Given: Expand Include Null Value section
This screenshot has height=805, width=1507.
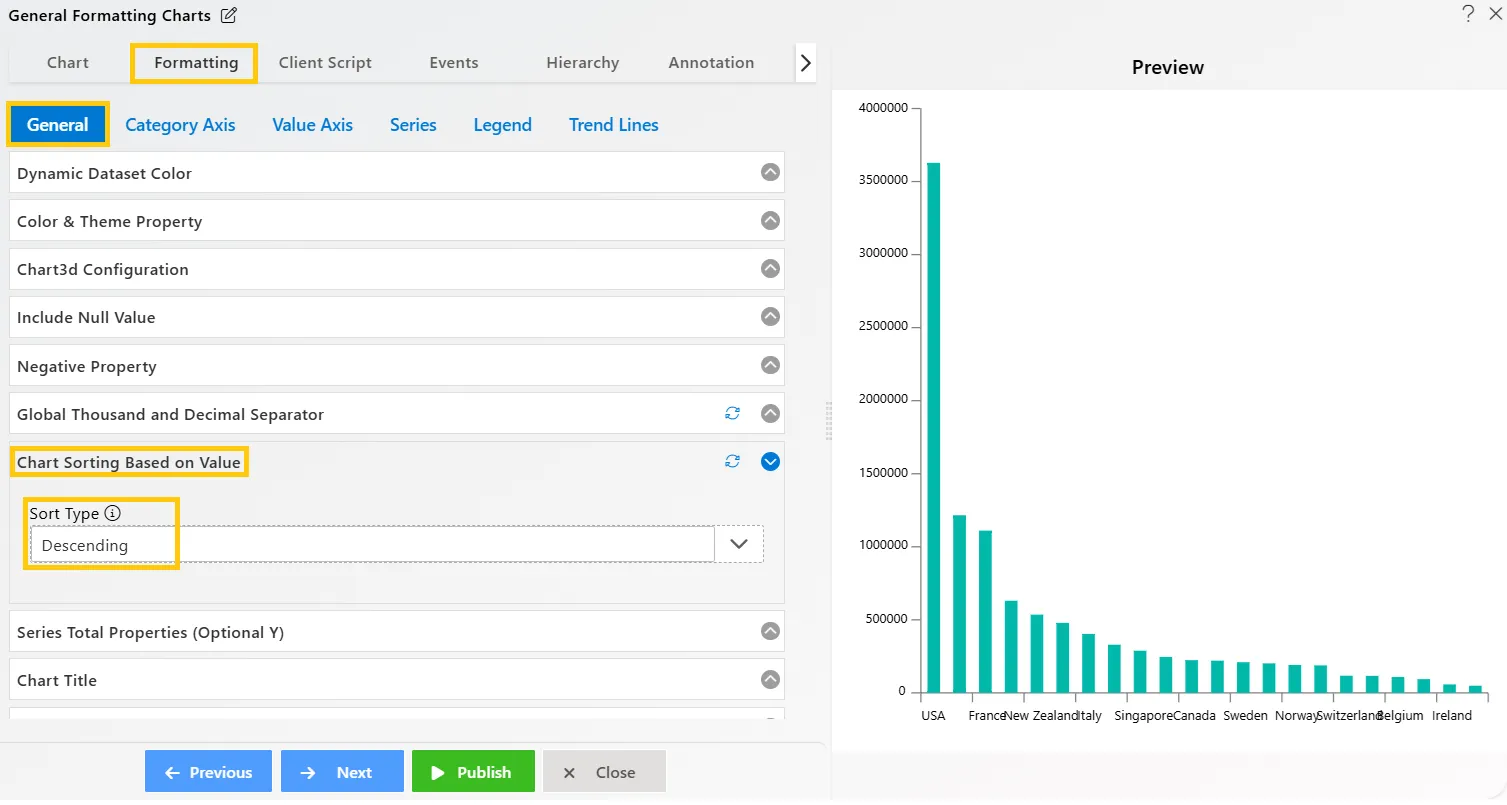Looking at the screenshot, I should [770, 316].
